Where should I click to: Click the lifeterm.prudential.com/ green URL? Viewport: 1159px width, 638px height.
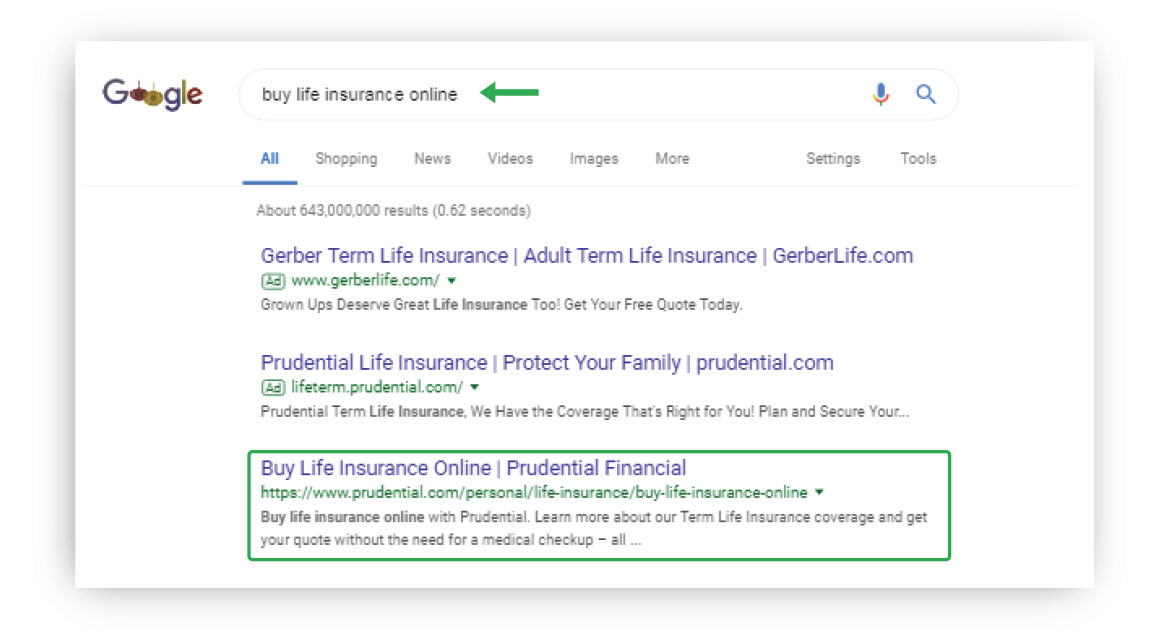[377, 387]
